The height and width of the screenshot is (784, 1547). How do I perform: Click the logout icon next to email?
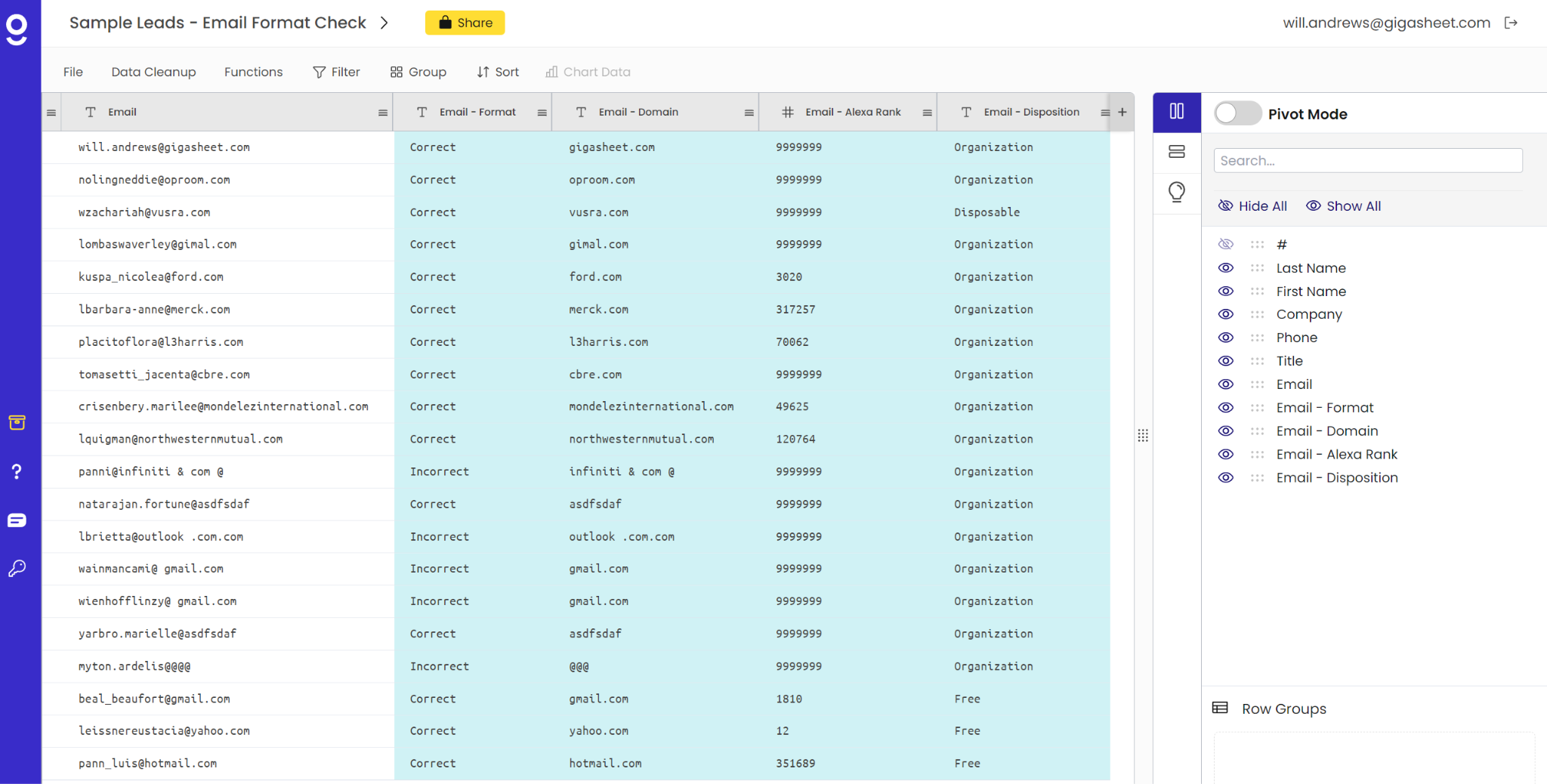point(1511,23)
